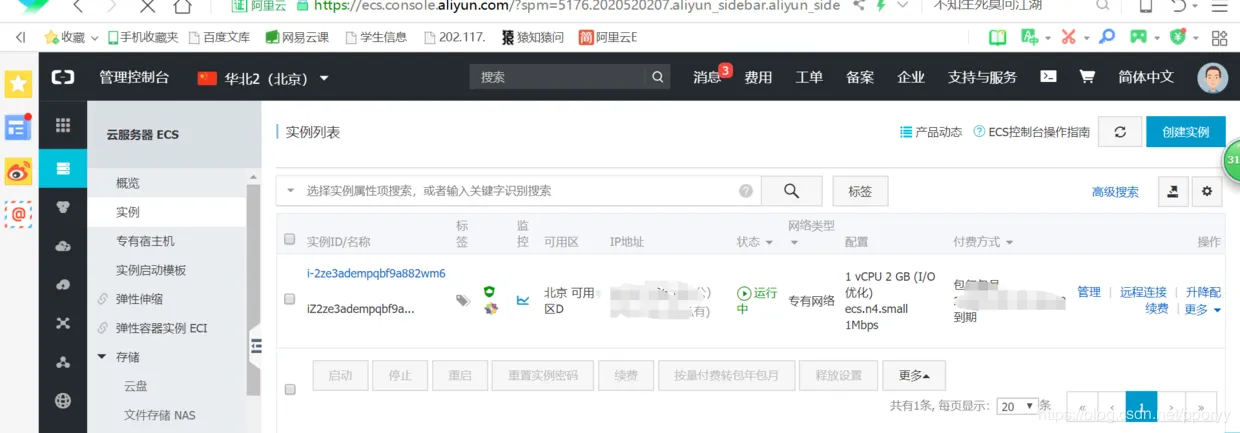The image size is (1240, 433).
Task: Open the 高级搜索 link
Action: coord(1115,192)
